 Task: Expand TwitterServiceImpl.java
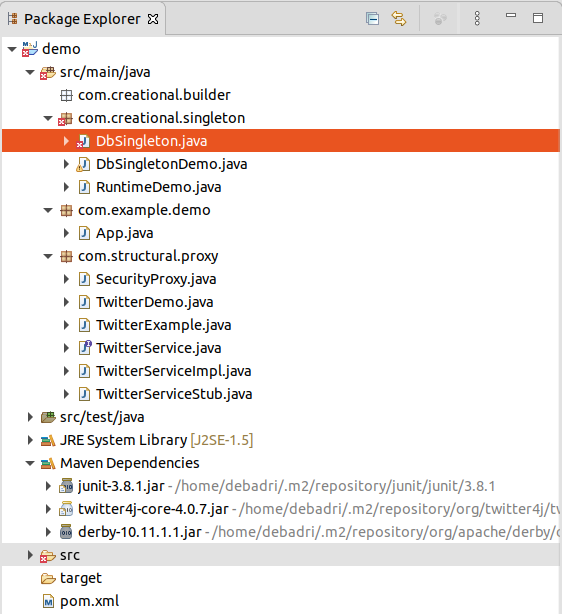(66, 371)
